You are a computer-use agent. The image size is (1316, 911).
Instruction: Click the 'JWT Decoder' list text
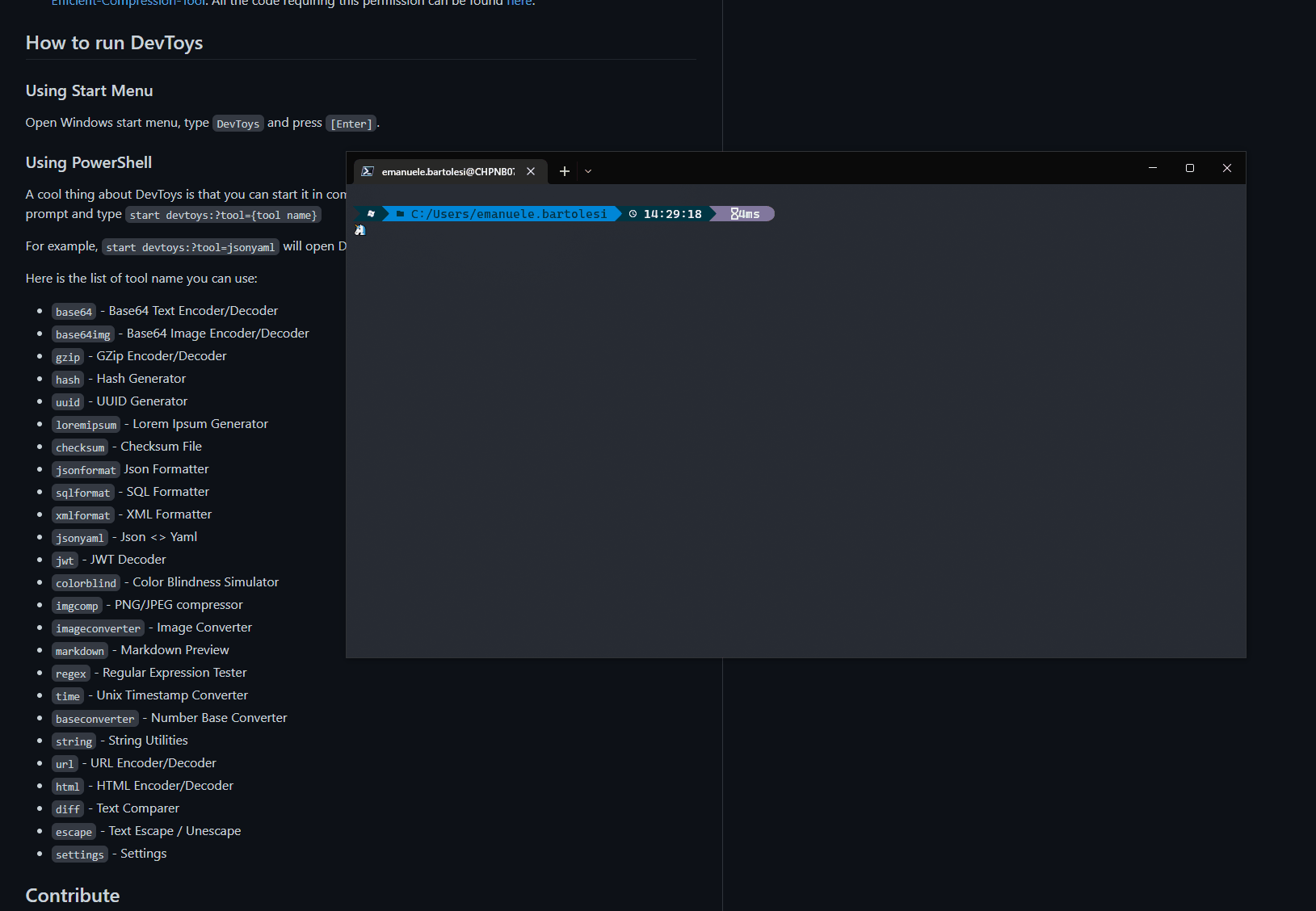[x=128, y=560]
